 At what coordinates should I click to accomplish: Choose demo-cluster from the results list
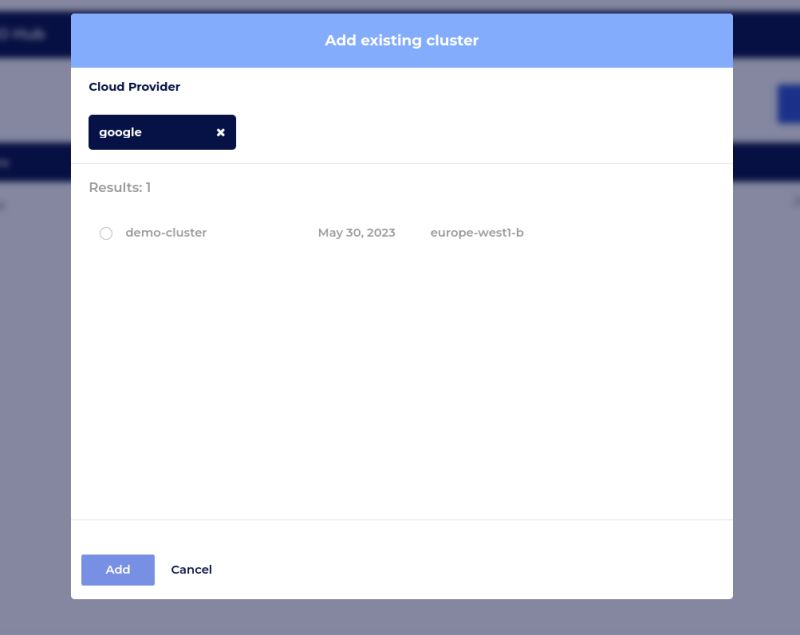click(x=165, y=232)
